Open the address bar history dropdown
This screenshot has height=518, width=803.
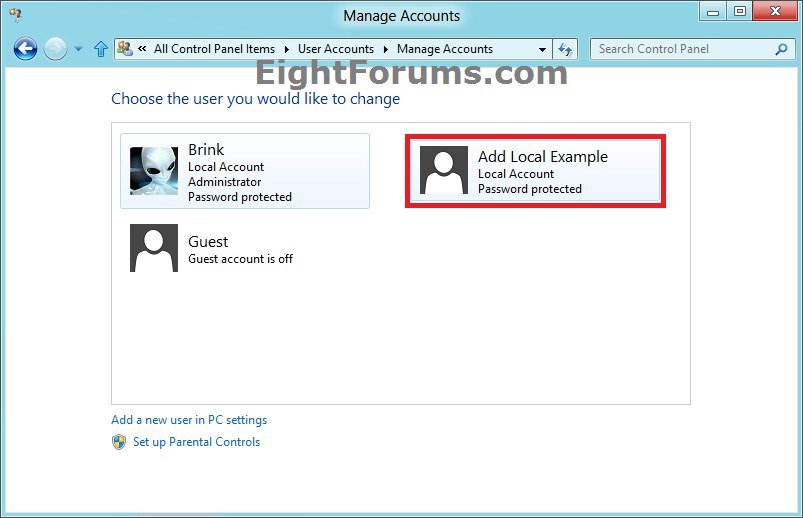pyautogui.click(x=542, y=50)
